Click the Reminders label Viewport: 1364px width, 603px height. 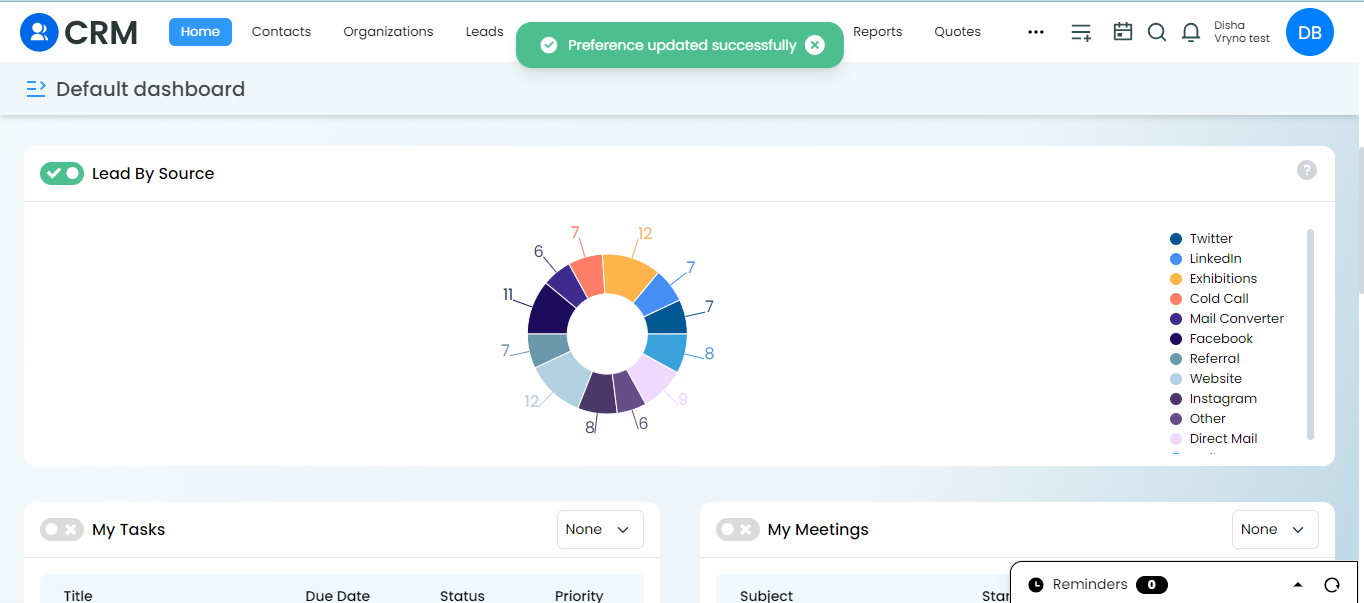tap(1090, 585)
